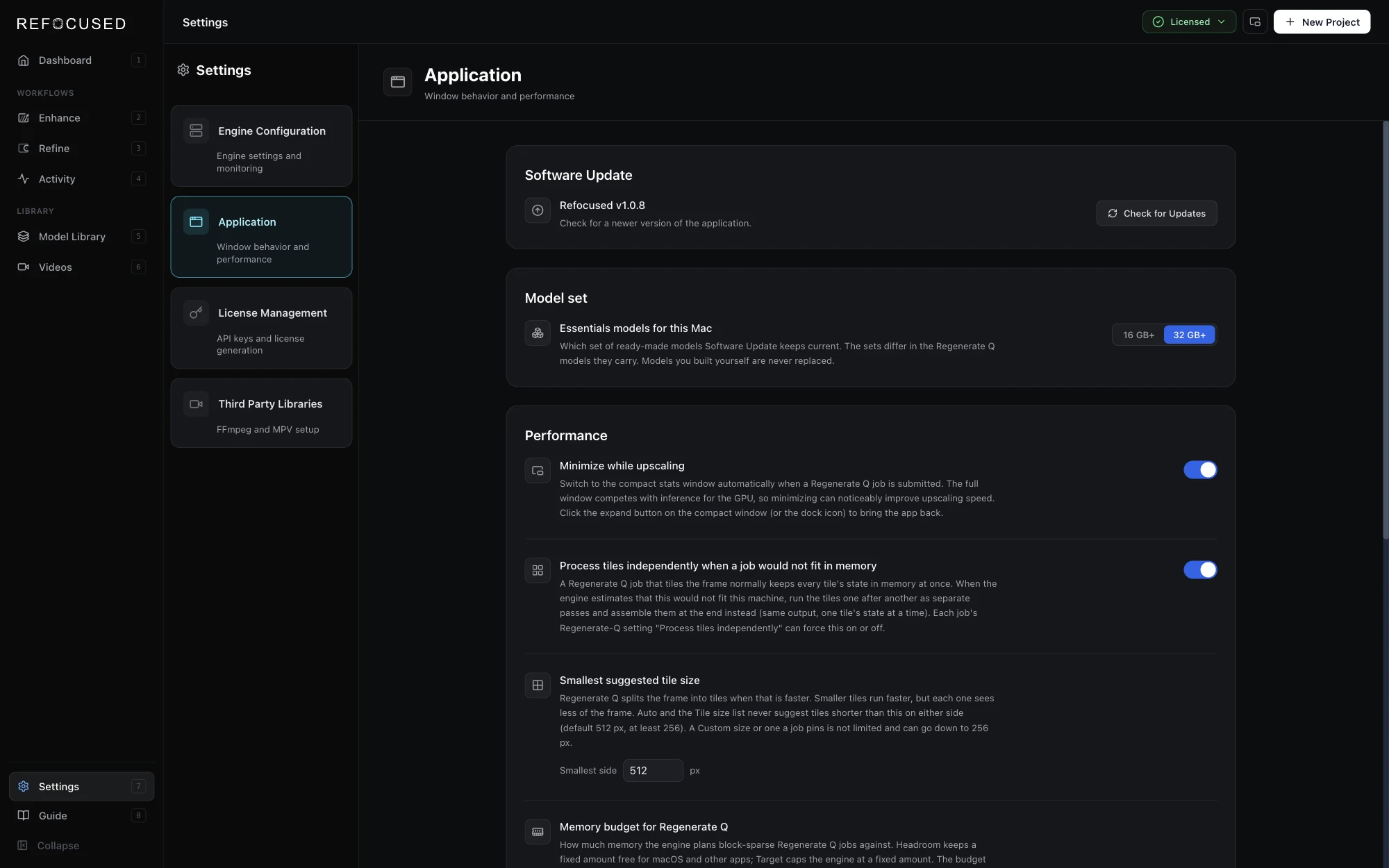Toggle Process tiles independently switch

(1200, 570)
